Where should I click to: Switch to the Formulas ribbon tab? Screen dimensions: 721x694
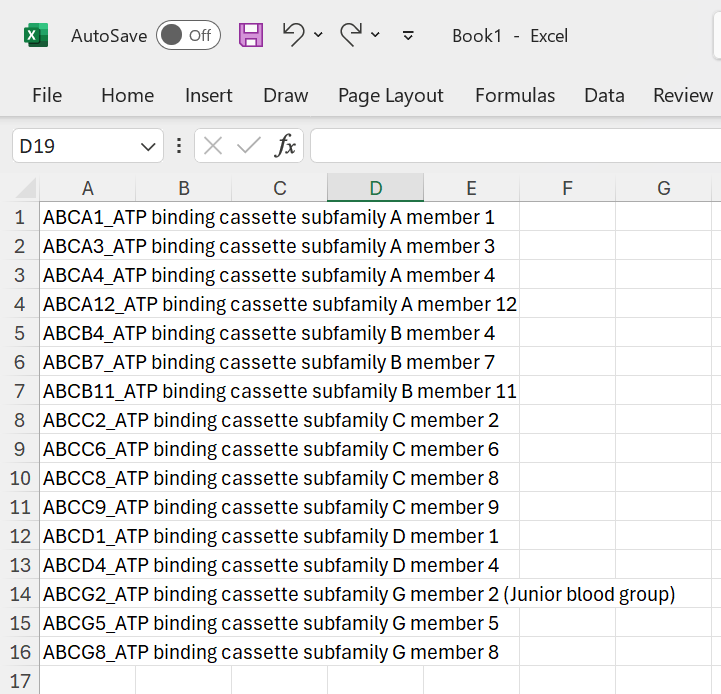click(515, 95)
